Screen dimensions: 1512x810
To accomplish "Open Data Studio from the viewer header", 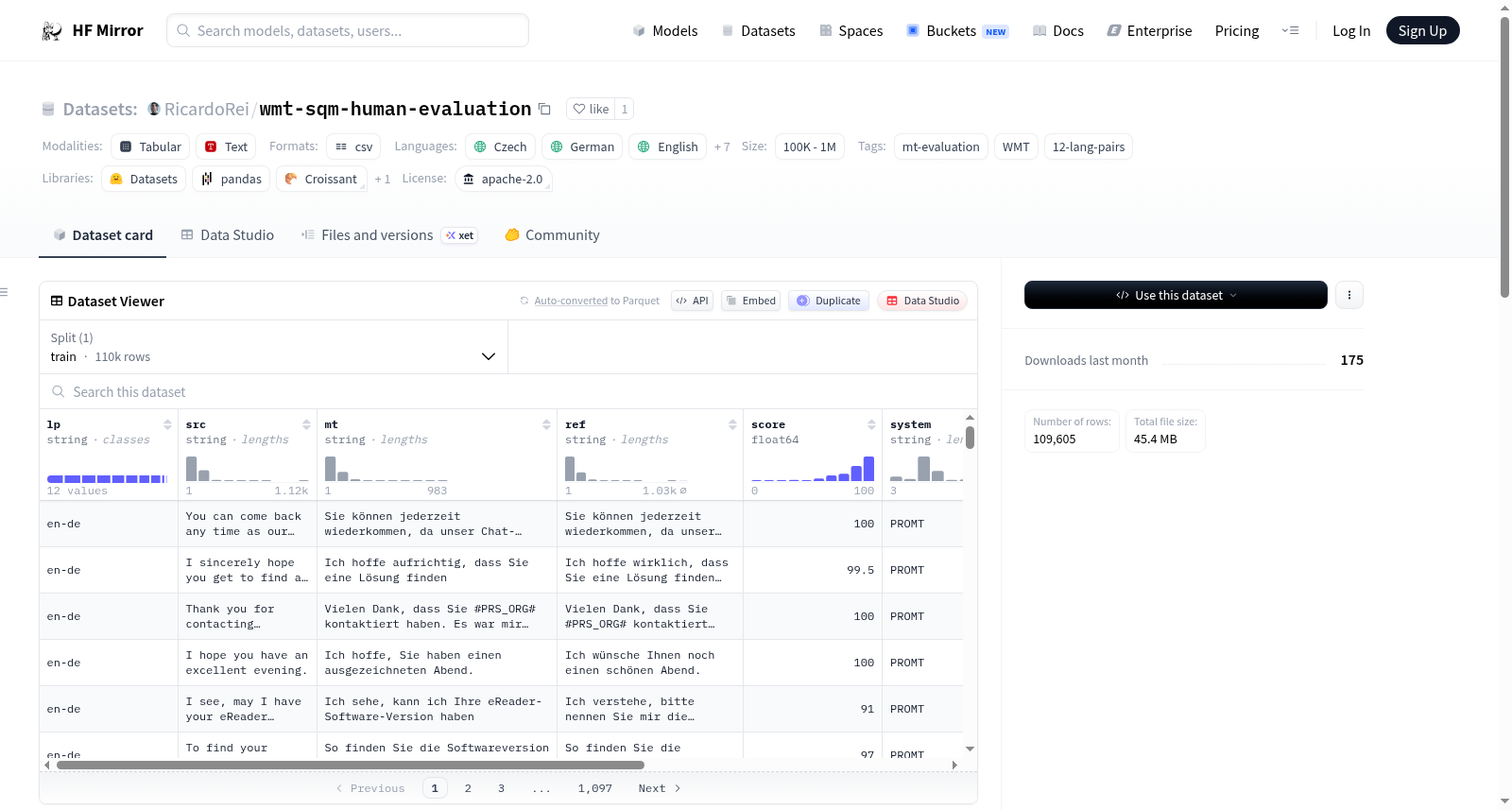I will coord(922,301).
